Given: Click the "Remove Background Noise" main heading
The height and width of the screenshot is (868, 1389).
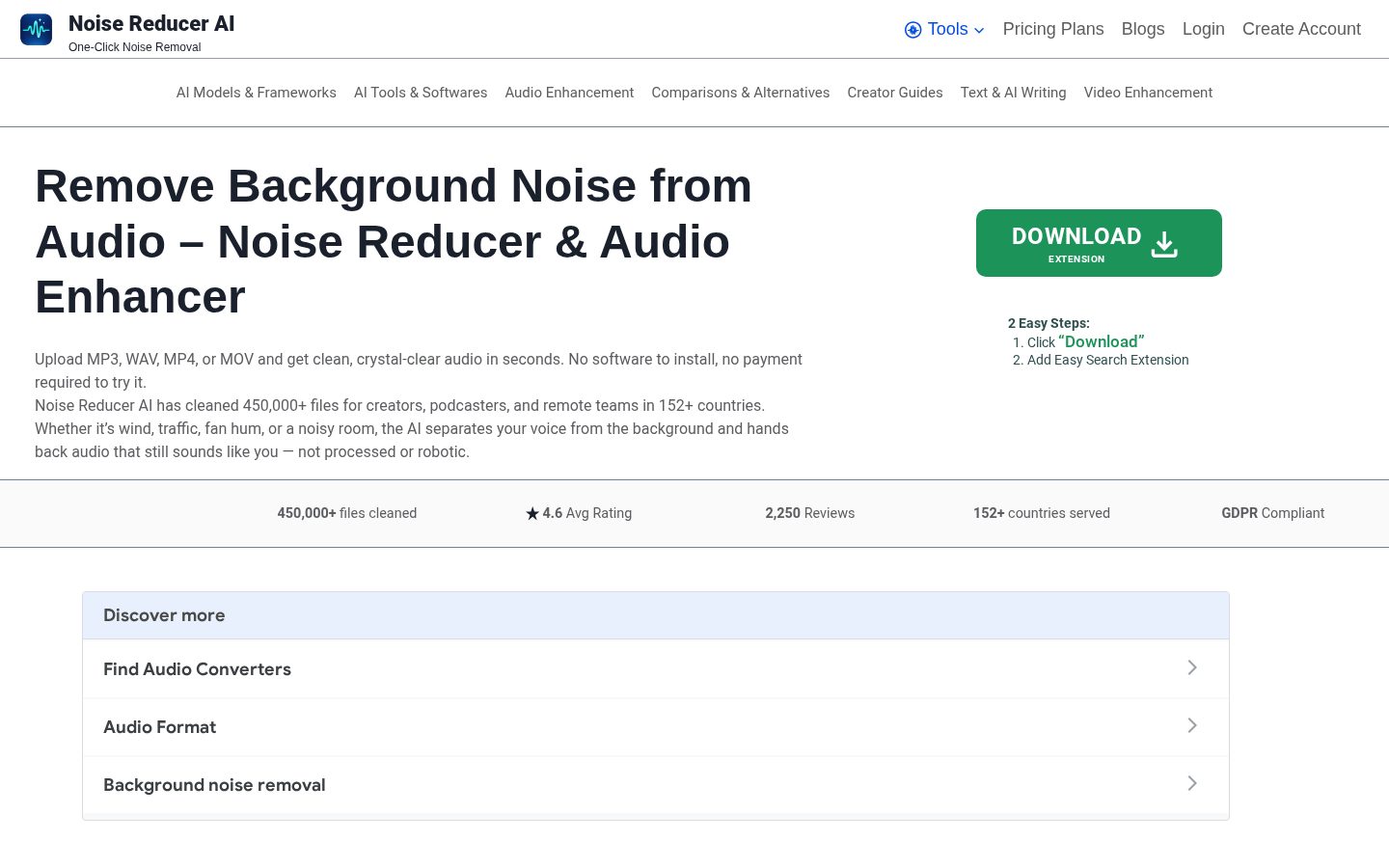Looking at the screenshot, I should coord(394,241).
